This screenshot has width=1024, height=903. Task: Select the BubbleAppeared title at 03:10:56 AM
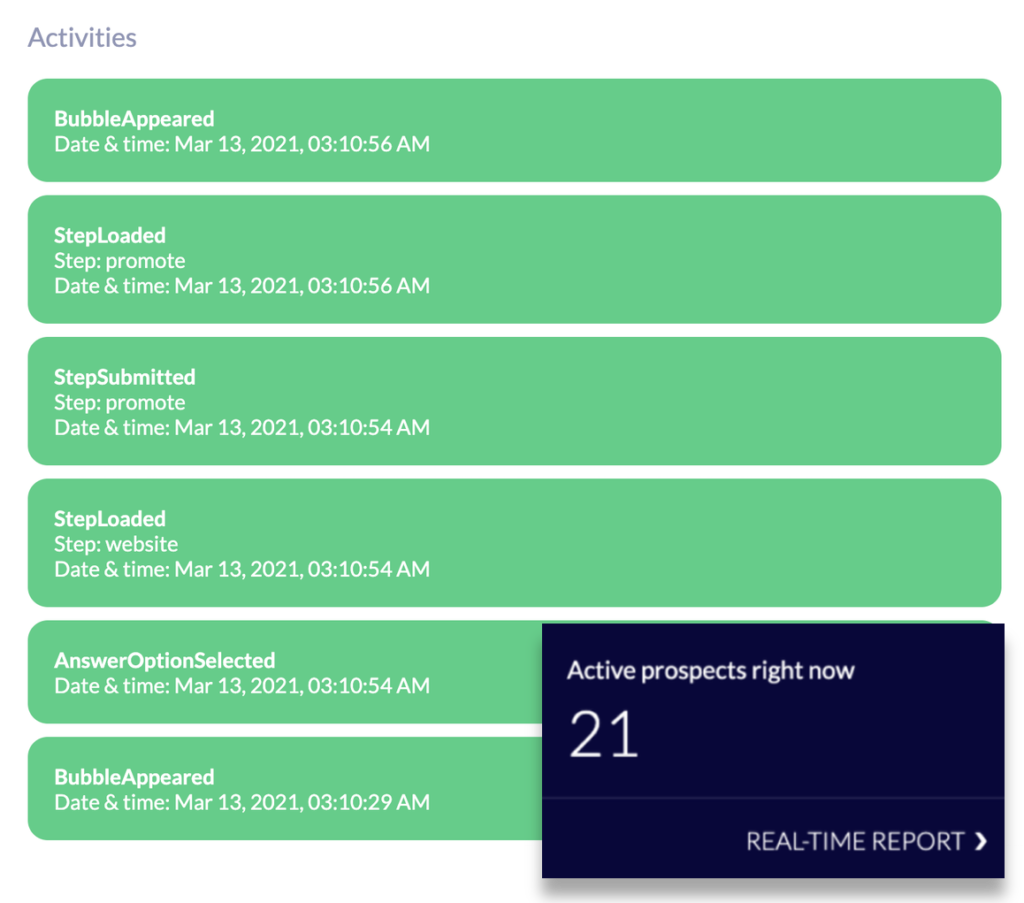coord(134,119)
